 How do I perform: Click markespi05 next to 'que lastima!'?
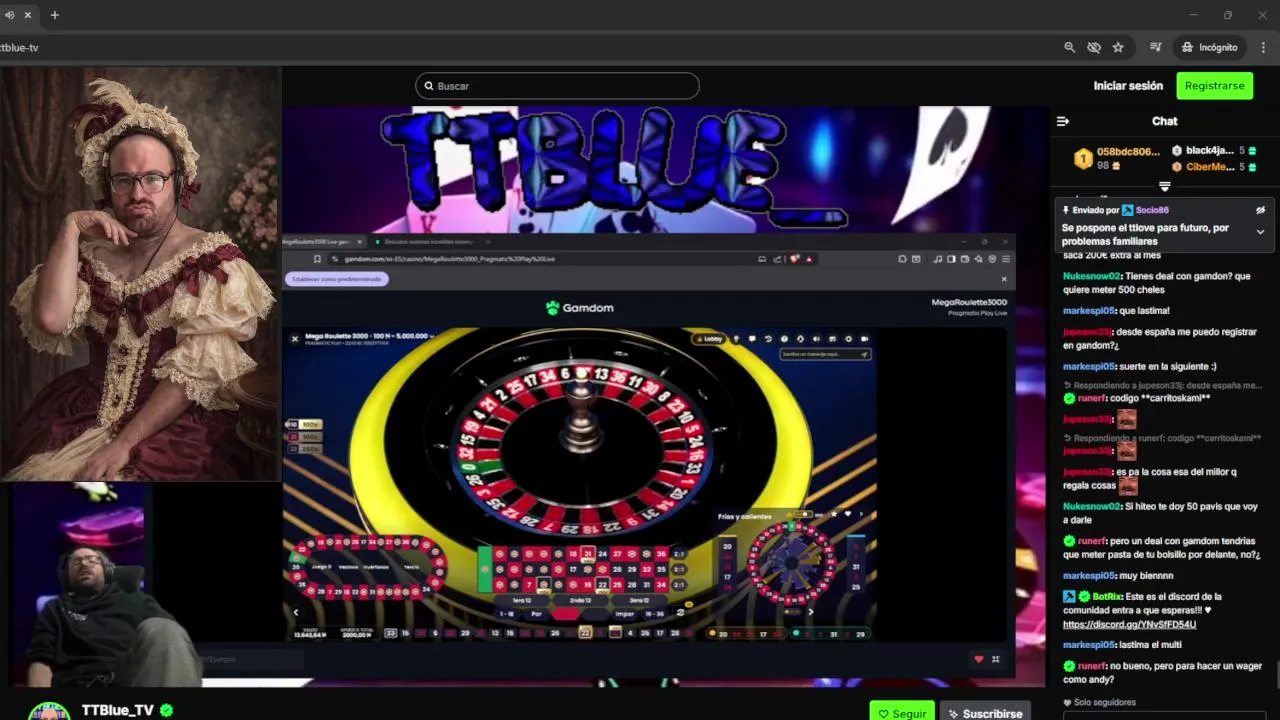click(x=1088, y=311)
